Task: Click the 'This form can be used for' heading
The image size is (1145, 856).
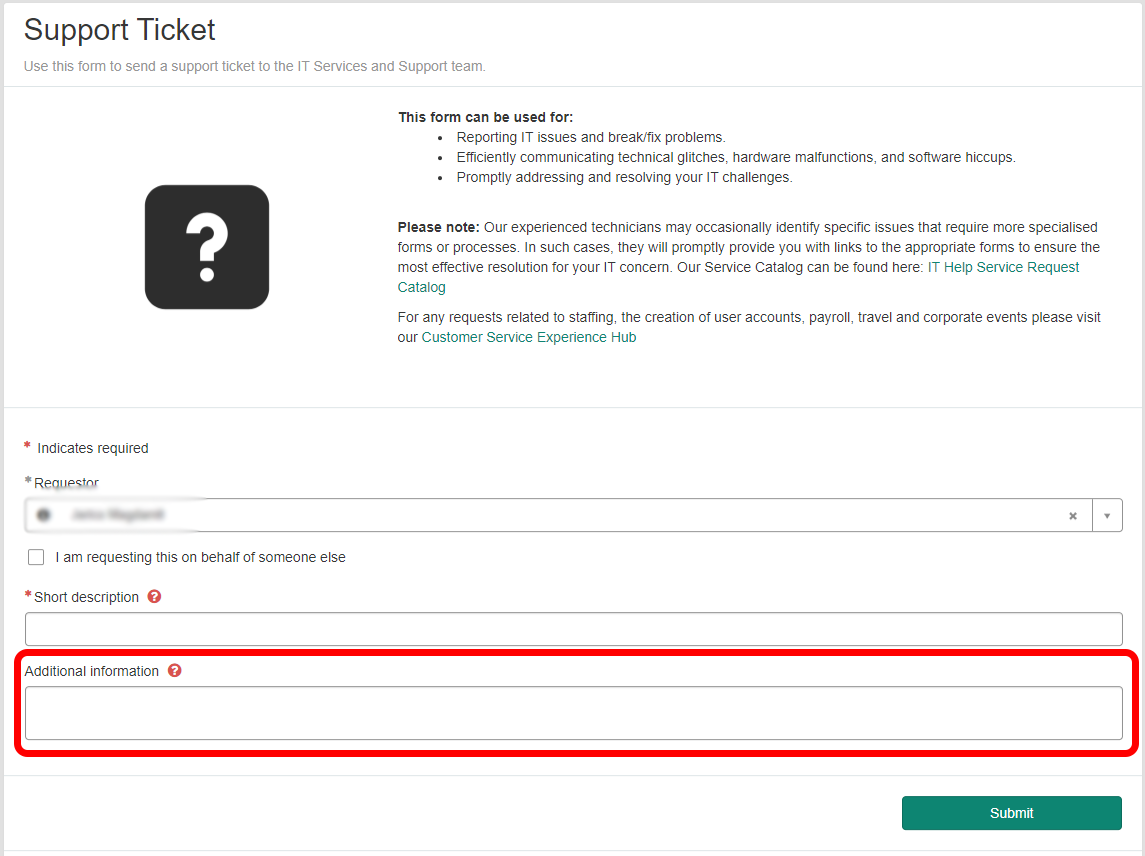Action: point(486,117)
